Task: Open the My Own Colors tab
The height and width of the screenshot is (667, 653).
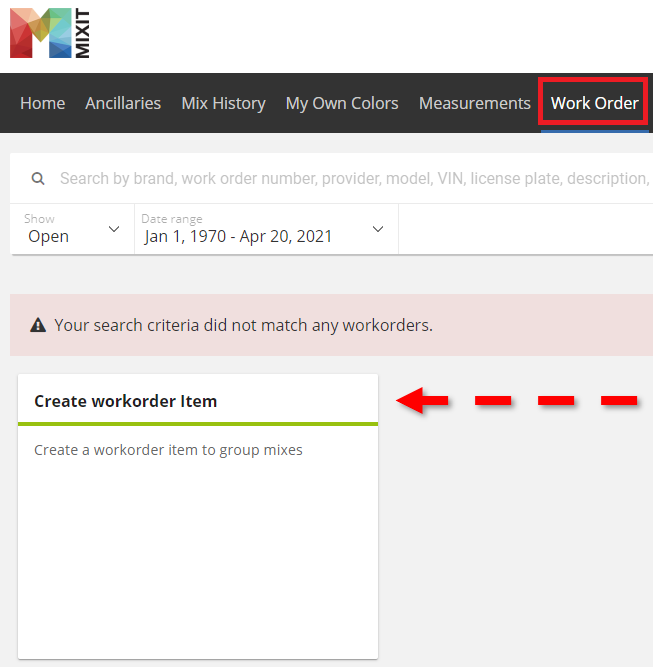Action: click(342, 103)
